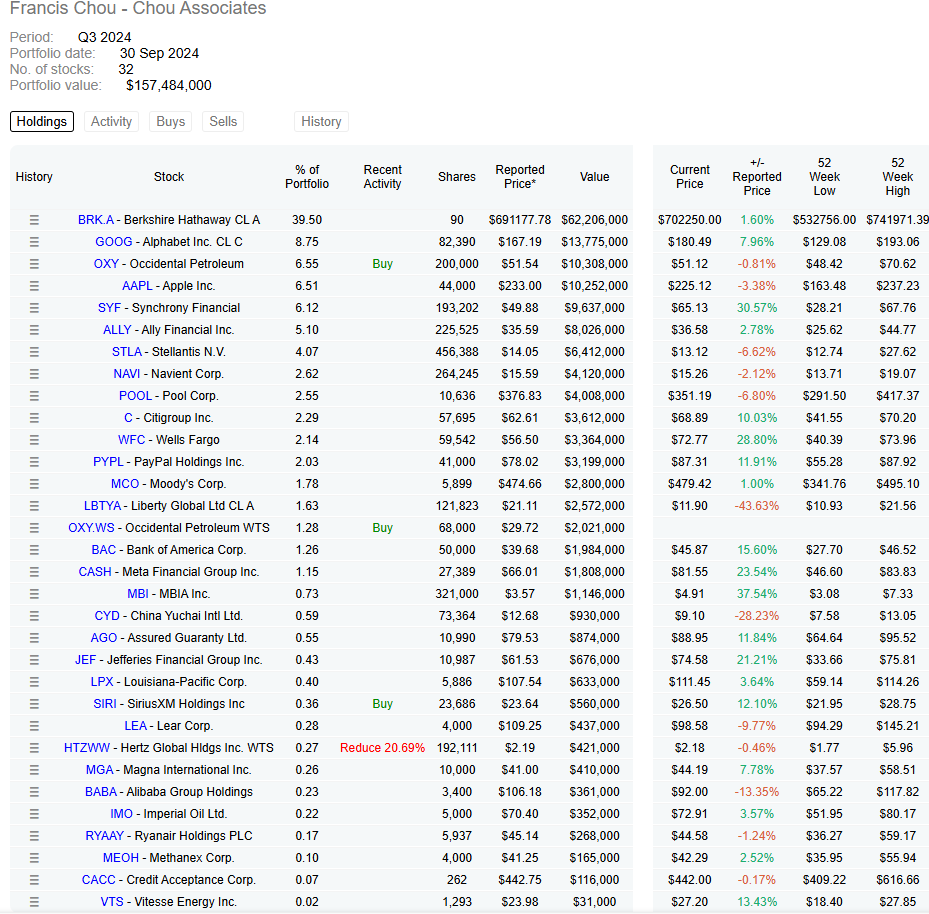The height and width of the screenshot is (914, 929).
Task: Go to the History tab
Action: pos(321,121)
